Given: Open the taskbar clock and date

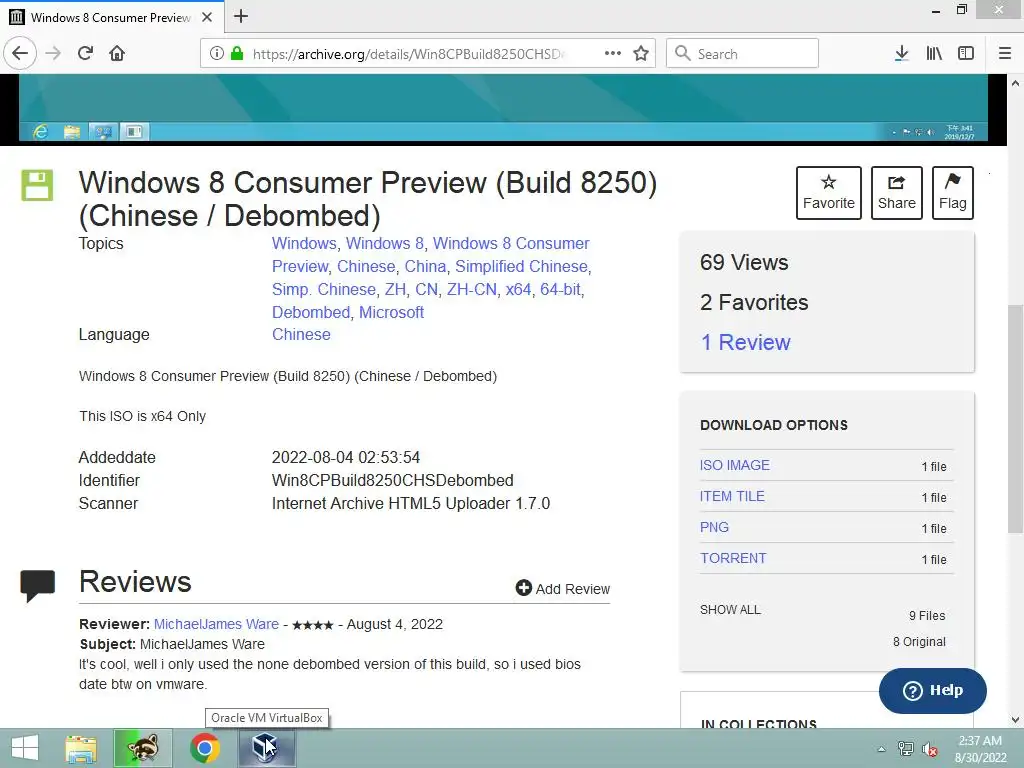Looking at the screenshot, I should click(980, 749).
